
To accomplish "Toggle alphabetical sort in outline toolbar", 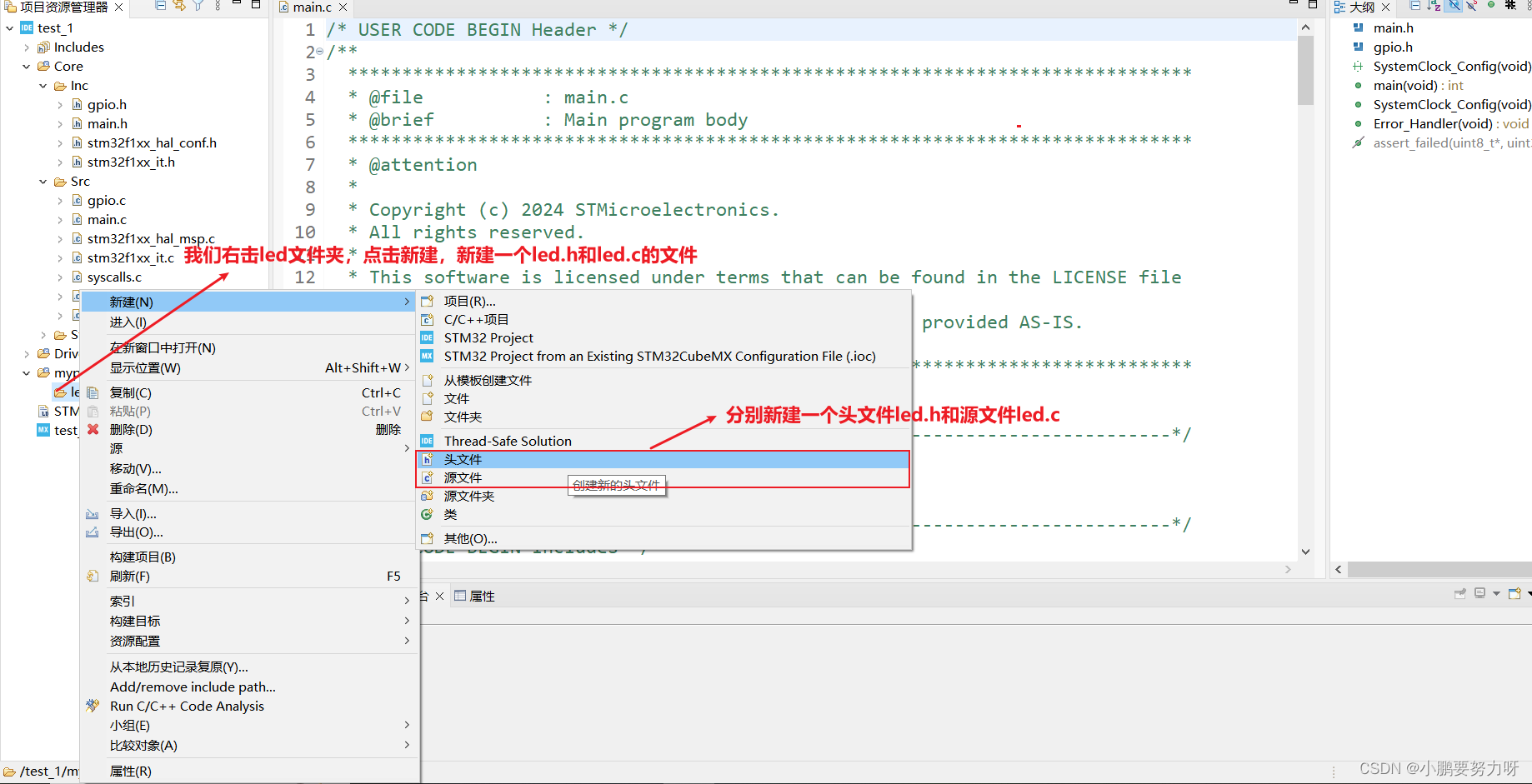I will tap(1434, 6).
